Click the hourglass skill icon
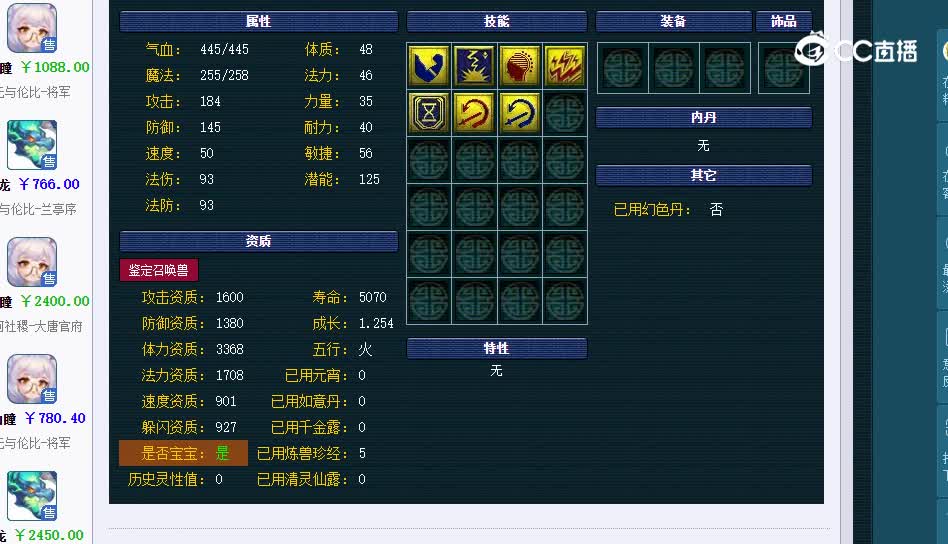This screenshot has width=948, height=544. coord(429,112)
